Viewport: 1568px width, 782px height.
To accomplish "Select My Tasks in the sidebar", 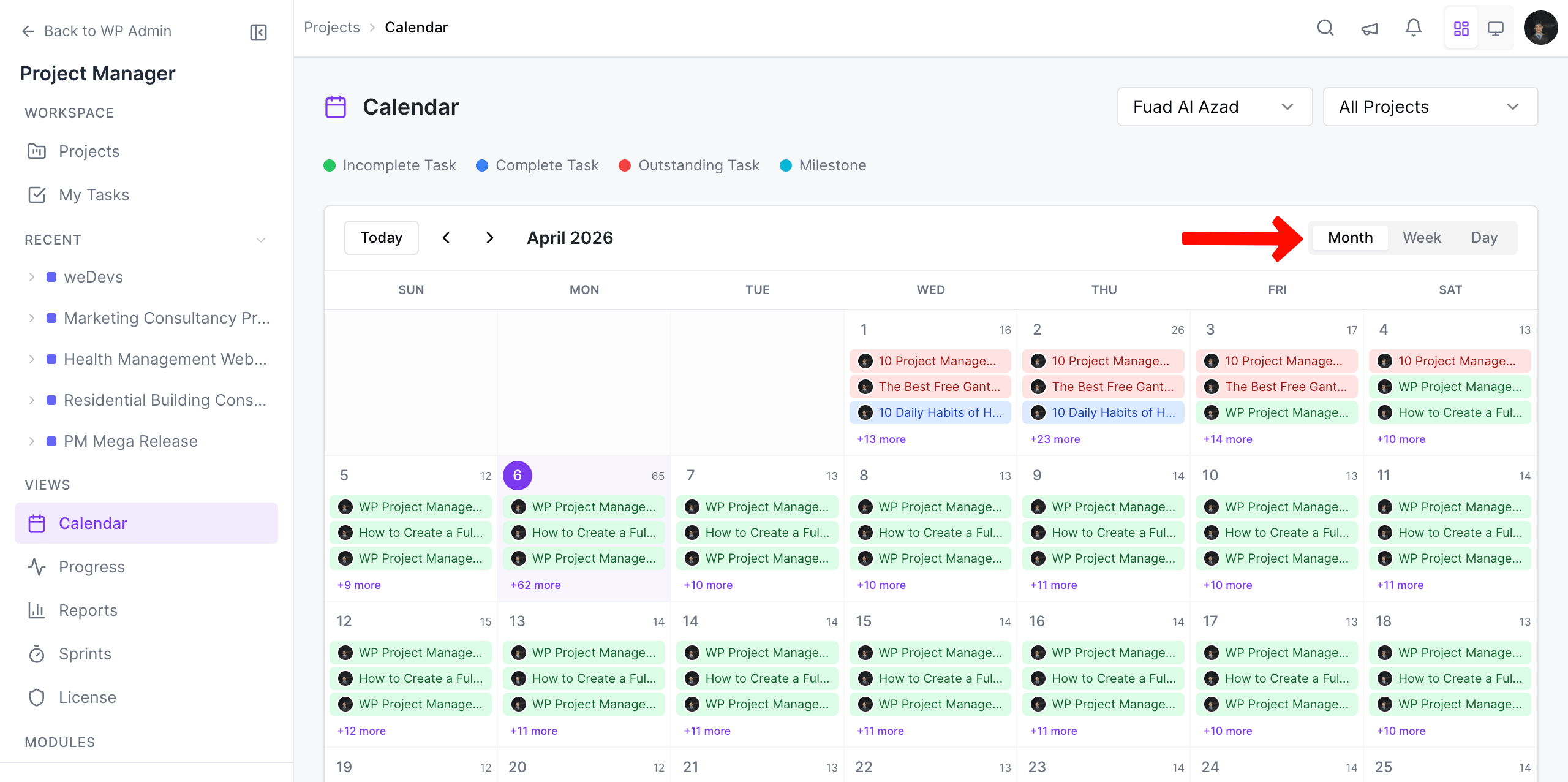I will [x=94, y=194].
